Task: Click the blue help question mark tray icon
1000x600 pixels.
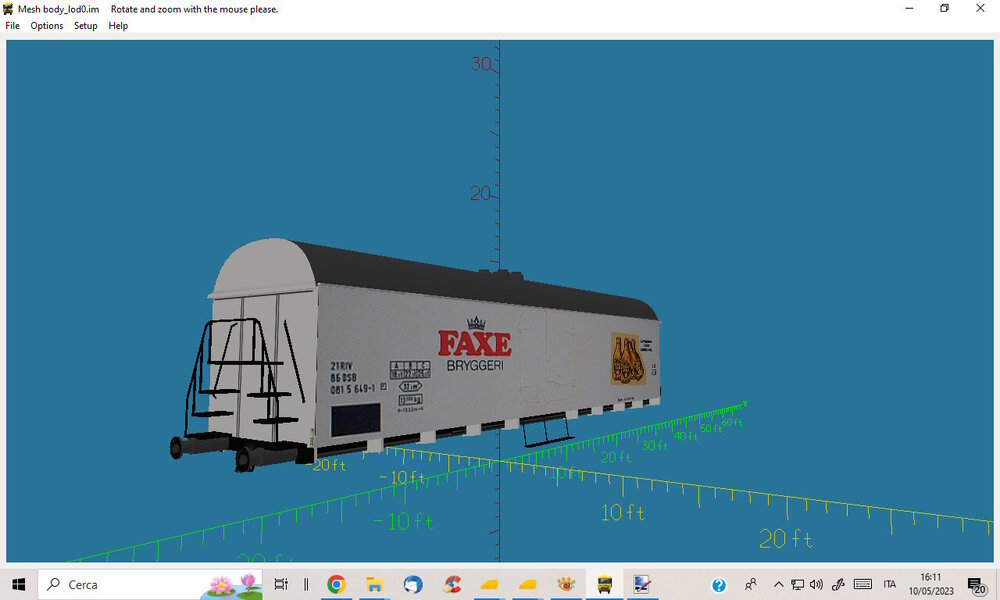Action: pyautogui.click(x=719, y=585)
